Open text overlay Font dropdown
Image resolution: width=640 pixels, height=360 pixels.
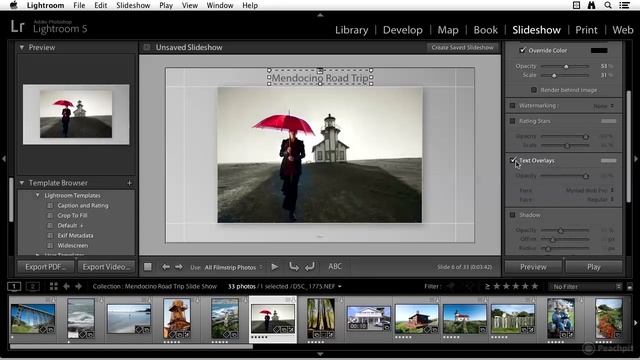coord(590,191)
